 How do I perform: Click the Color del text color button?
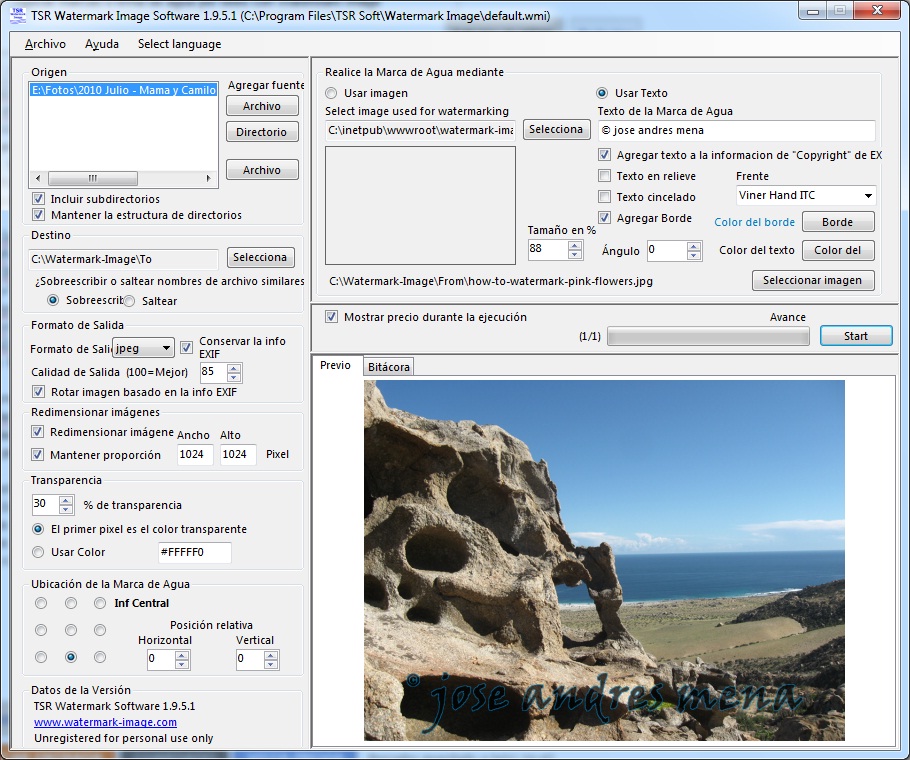click(838, 250)
